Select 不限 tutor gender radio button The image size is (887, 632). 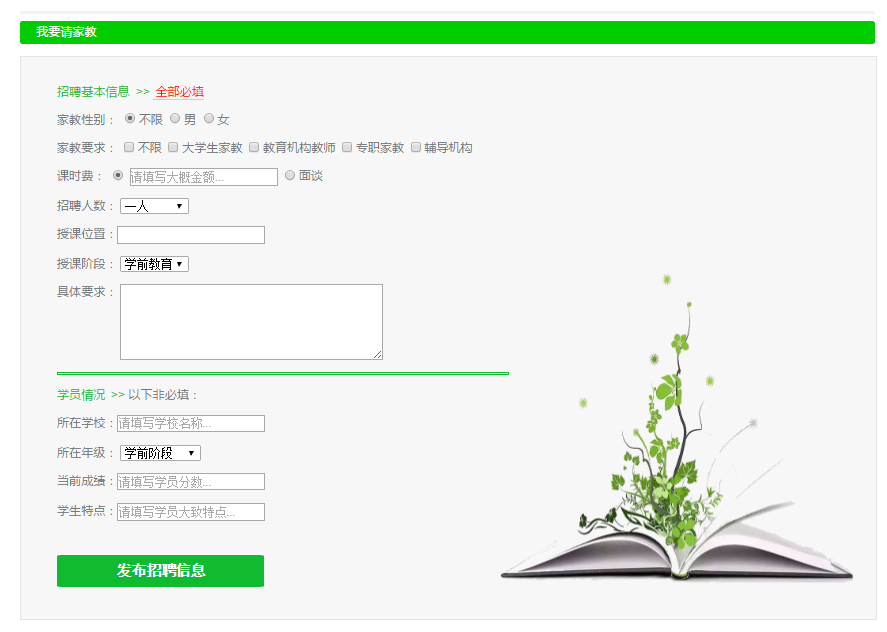coord(130,118)
